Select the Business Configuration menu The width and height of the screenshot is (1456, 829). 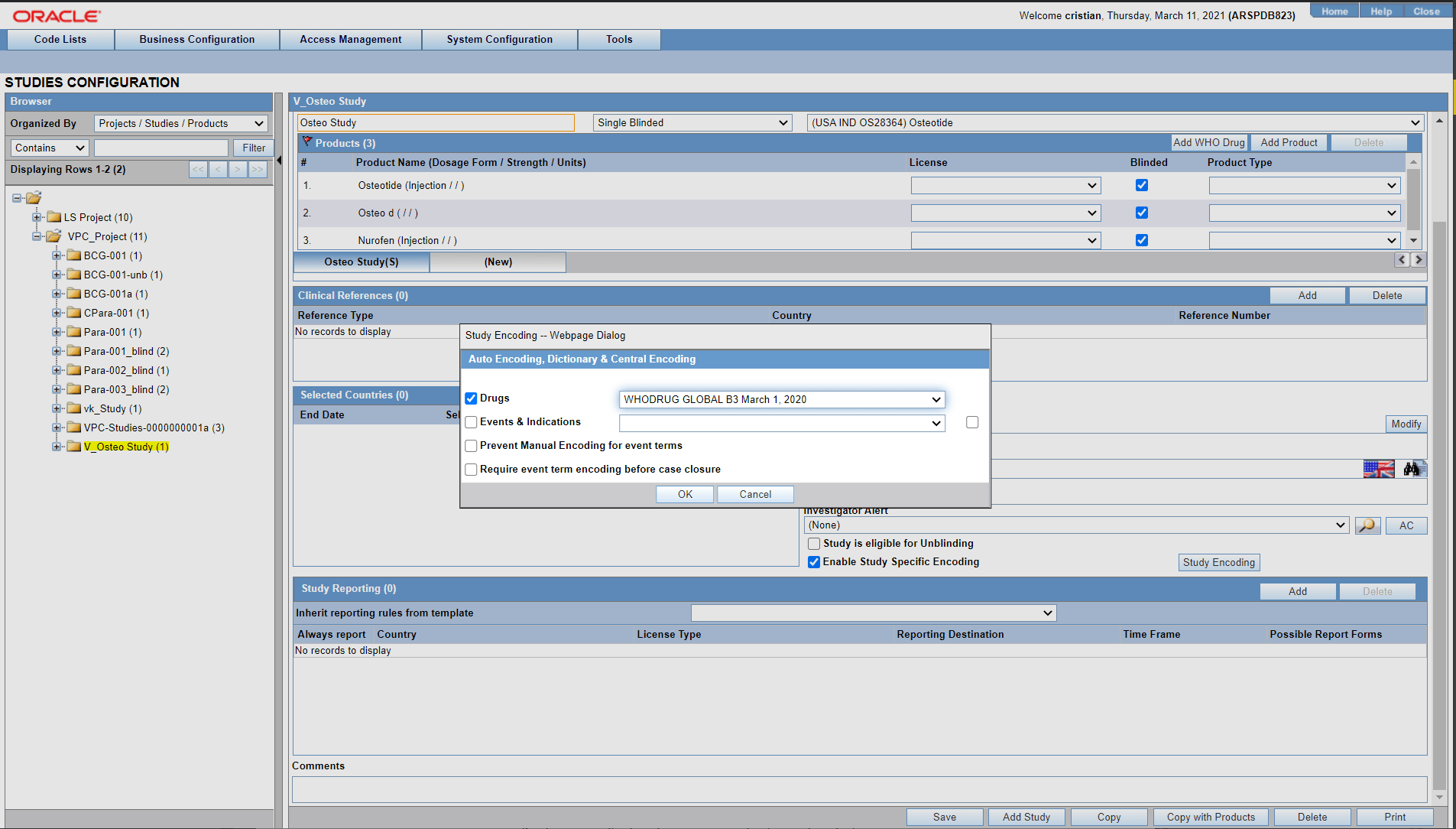196,39
